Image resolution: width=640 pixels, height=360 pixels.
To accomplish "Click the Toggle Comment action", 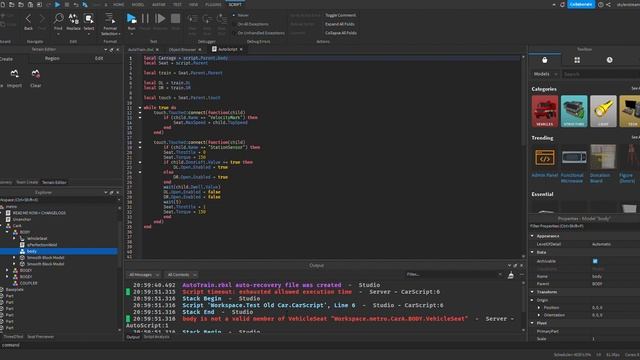I will coord(340,15).
